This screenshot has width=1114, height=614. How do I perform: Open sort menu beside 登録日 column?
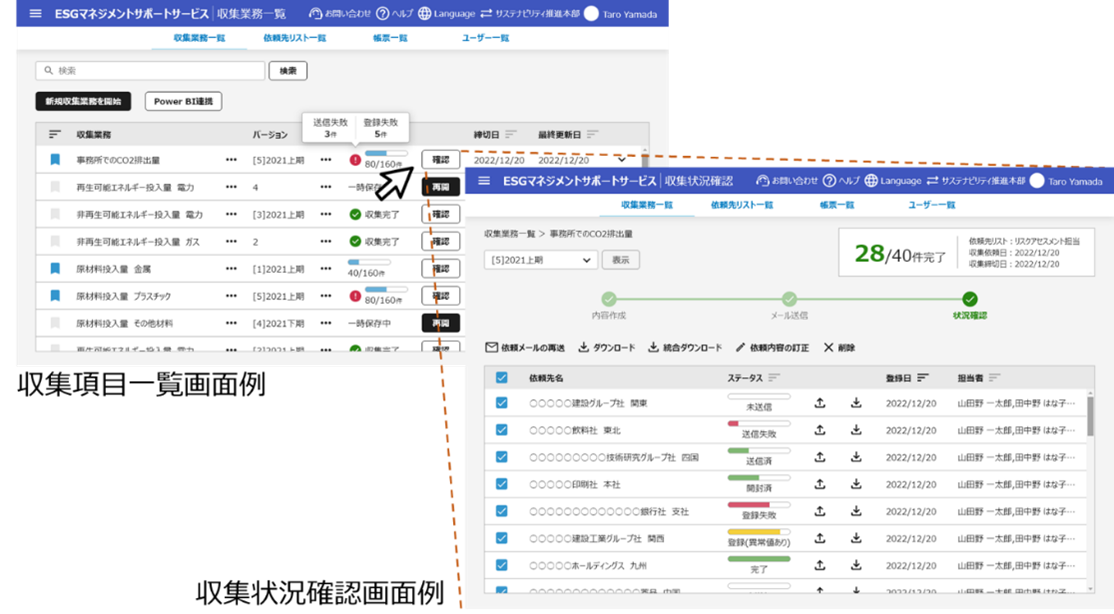(x=922, y=377)
